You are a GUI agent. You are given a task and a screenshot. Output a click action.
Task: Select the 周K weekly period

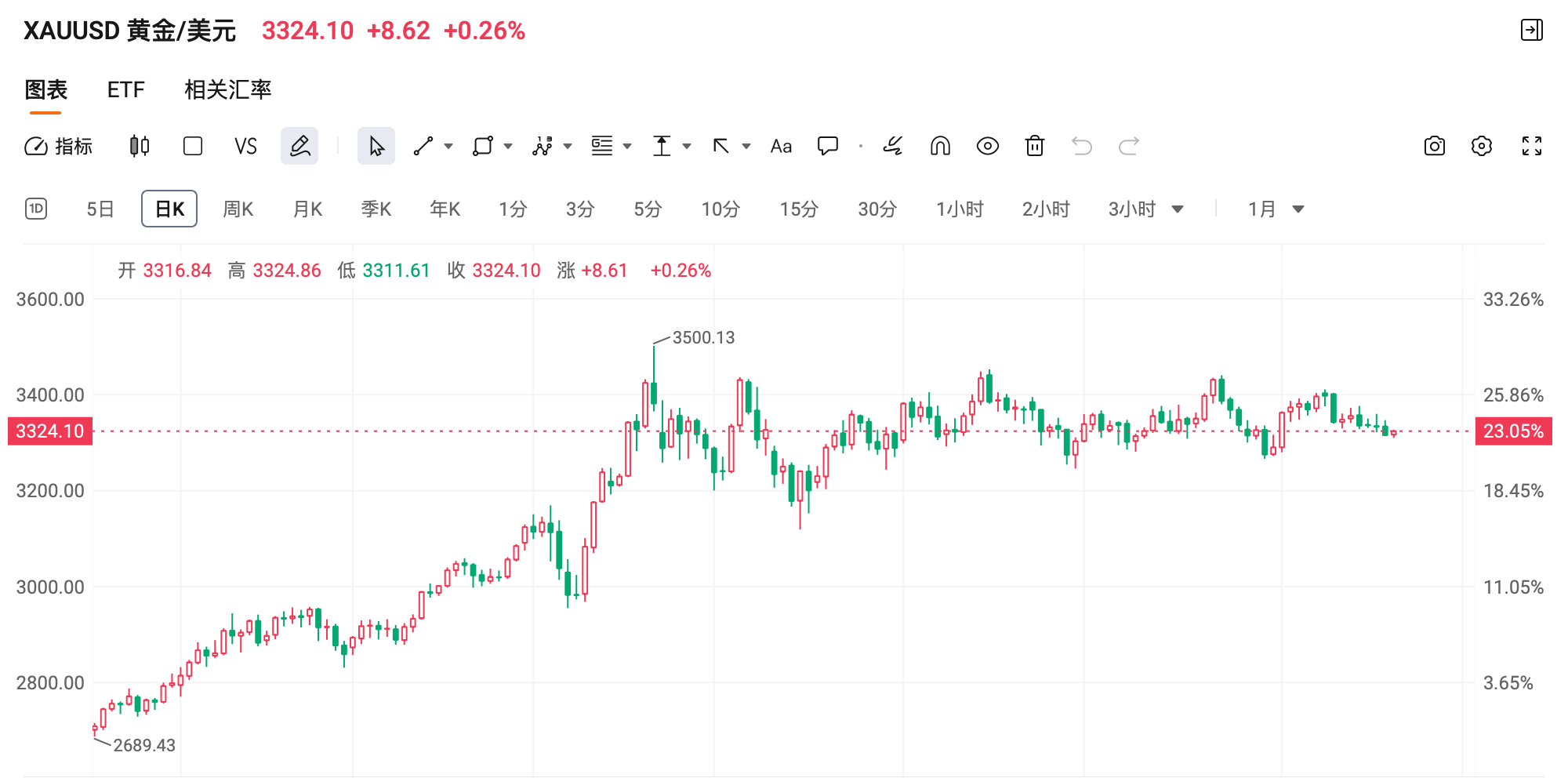tap(238, 209)
